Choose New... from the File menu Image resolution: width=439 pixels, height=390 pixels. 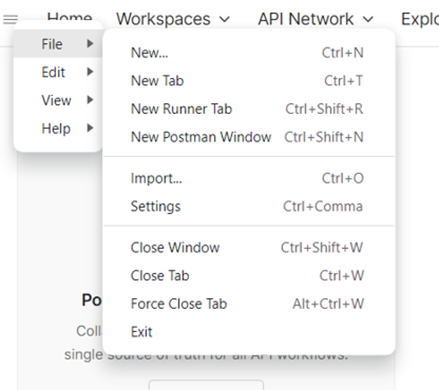pos(249,53)
